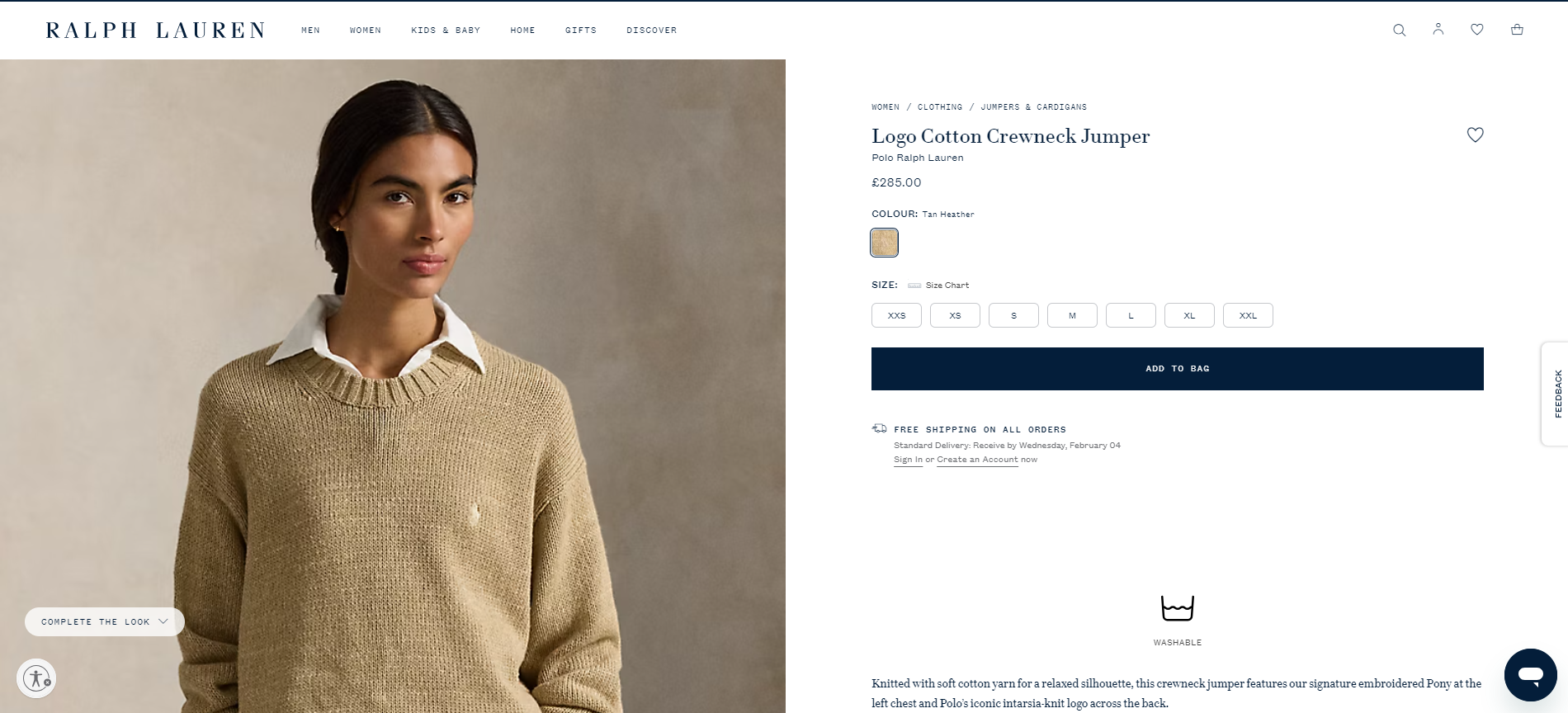Open the account profile icon
Image resolution: width=1568 pixels, height=713 pixels.
(1438, 29)
